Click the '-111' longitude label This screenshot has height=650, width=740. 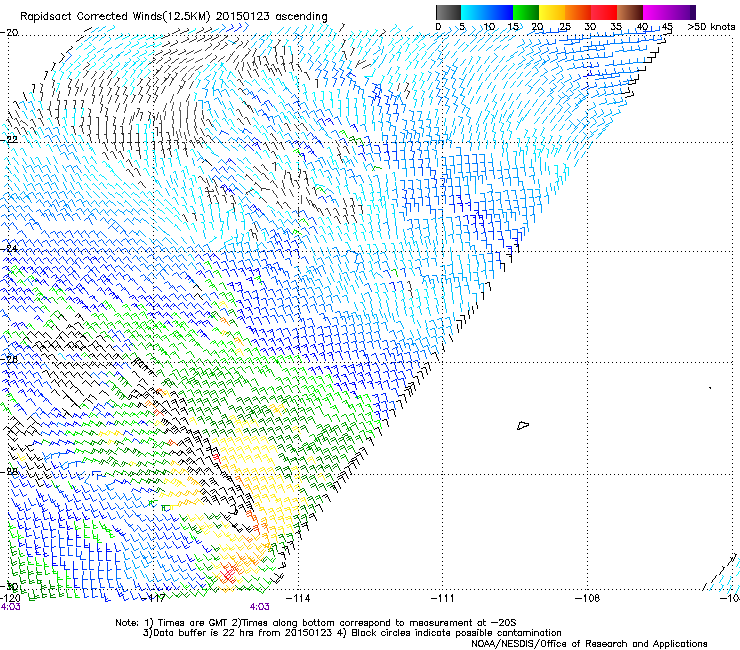coord(443,599)
